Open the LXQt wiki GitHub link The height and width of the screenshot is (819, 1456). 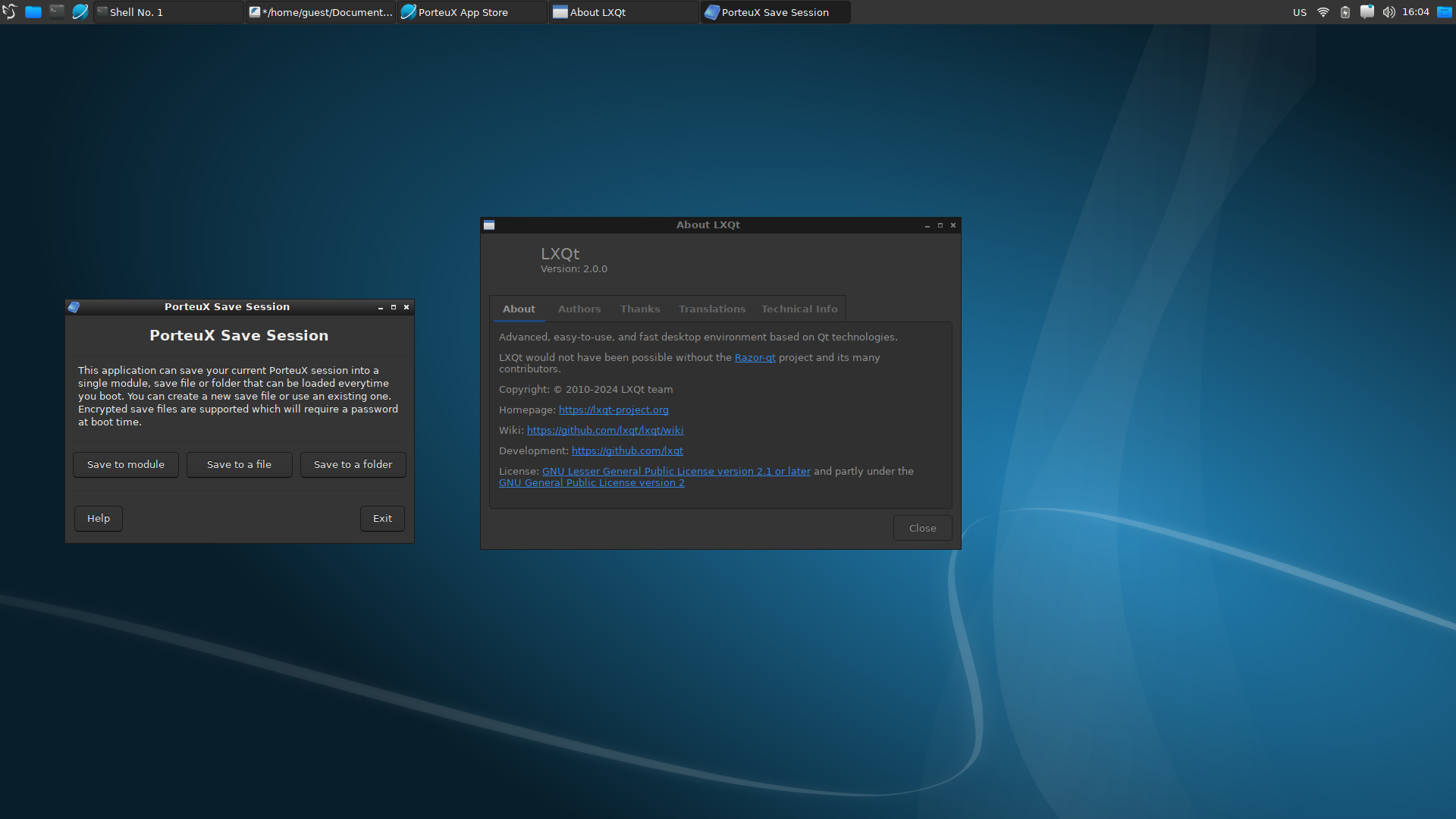605,431
